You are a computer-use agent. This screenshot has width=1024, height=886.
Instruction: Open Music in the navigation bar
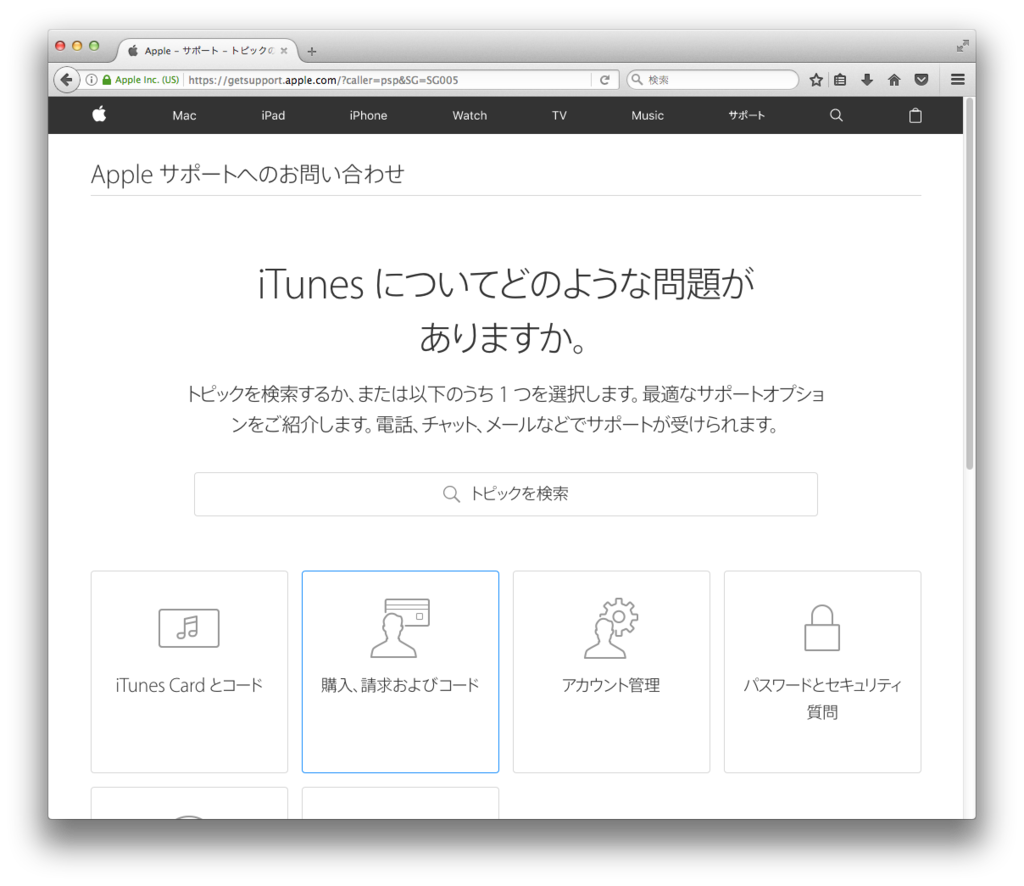coord(647,116)
